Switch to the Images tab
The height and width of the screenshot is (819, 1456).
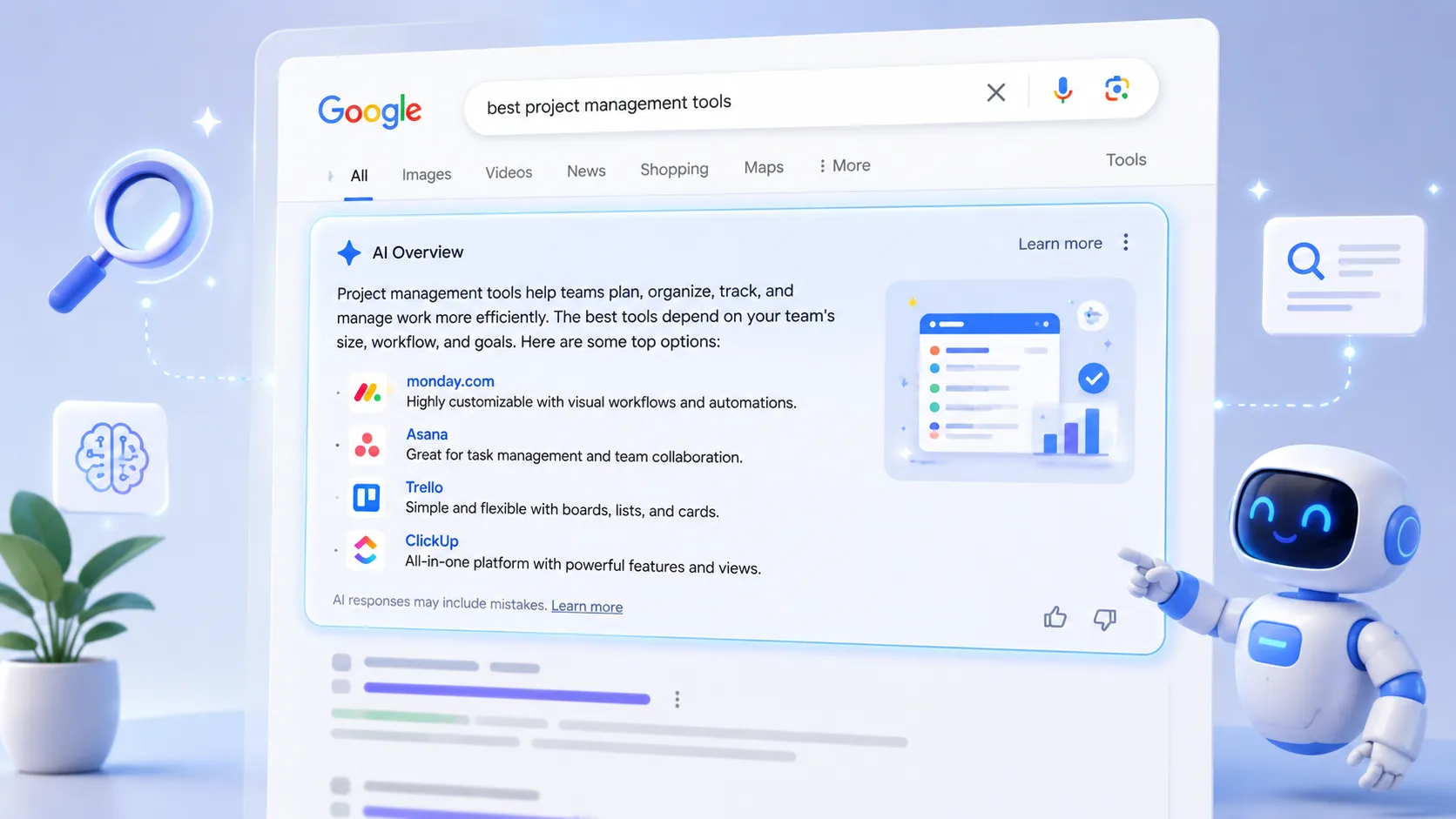coord(427,174)
